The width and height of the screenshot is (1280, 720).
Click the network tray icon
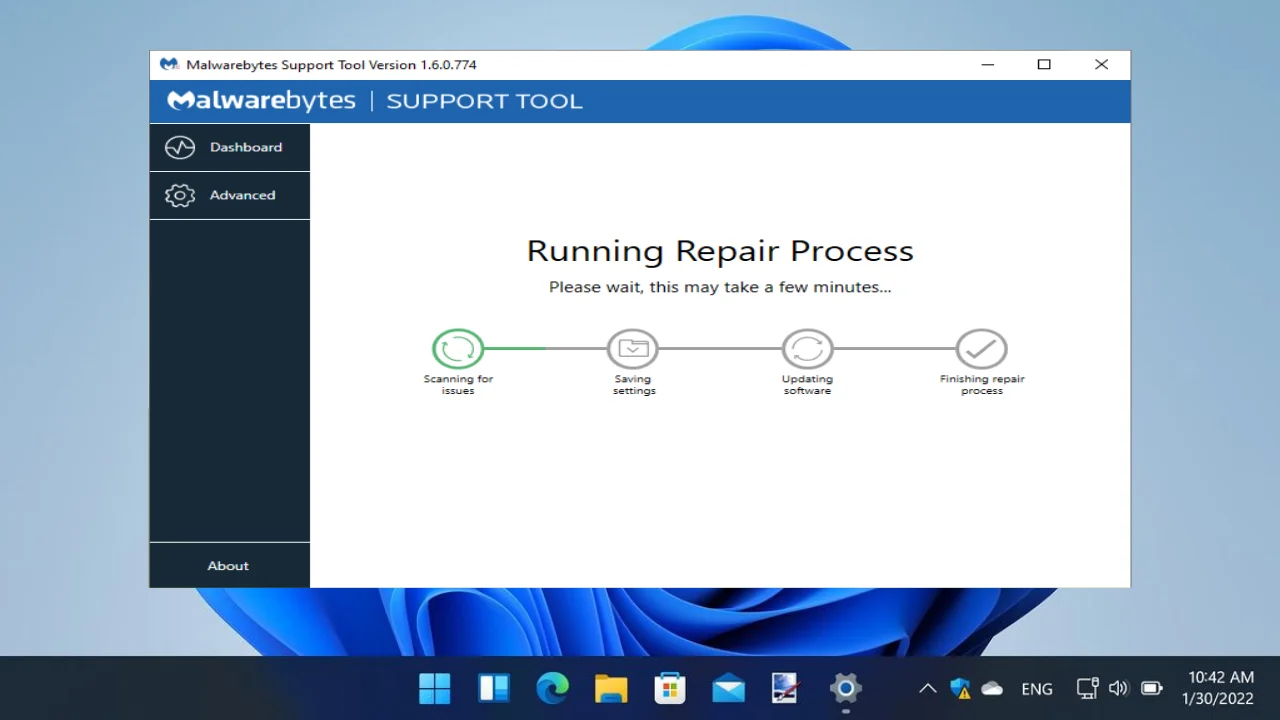click(x=1087, y=688)
